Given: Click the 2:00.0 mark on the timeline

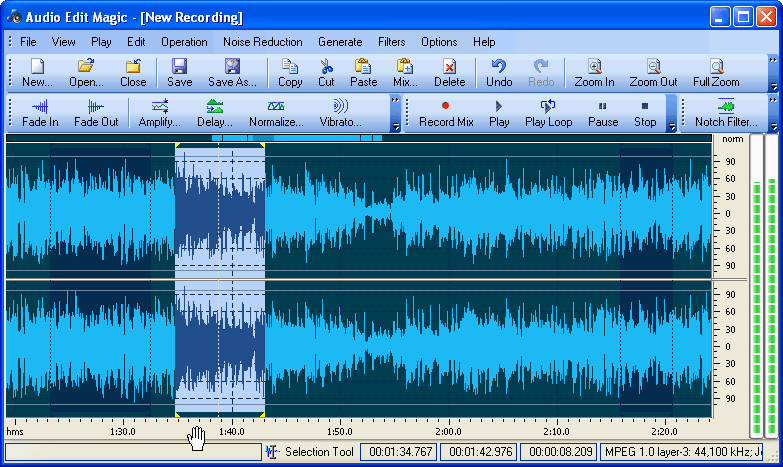Looking at the screenshot, I should point(448,432).
